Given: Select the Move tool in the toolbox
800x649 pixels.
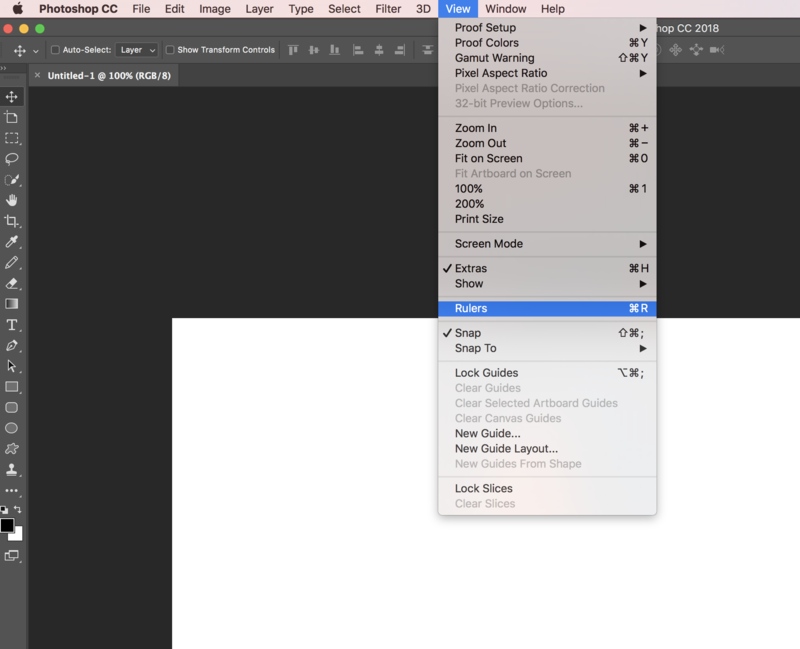Looking at the screenshot, I should click(x=11, y=96).
